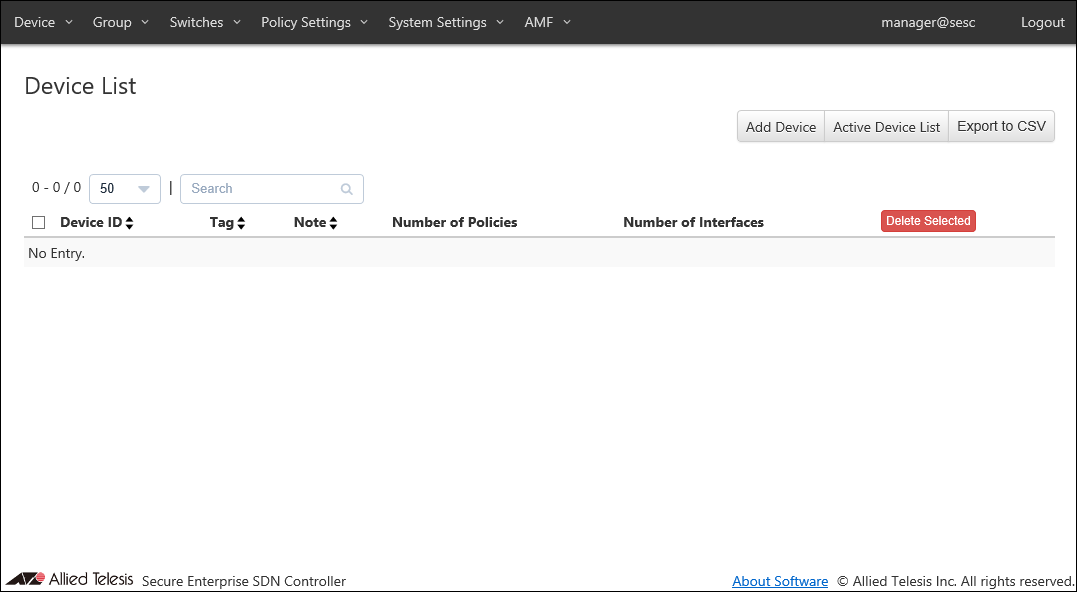Open the Policy Settings menu
The width and height of the screenshot is (1077, 592).
[314, 22]
